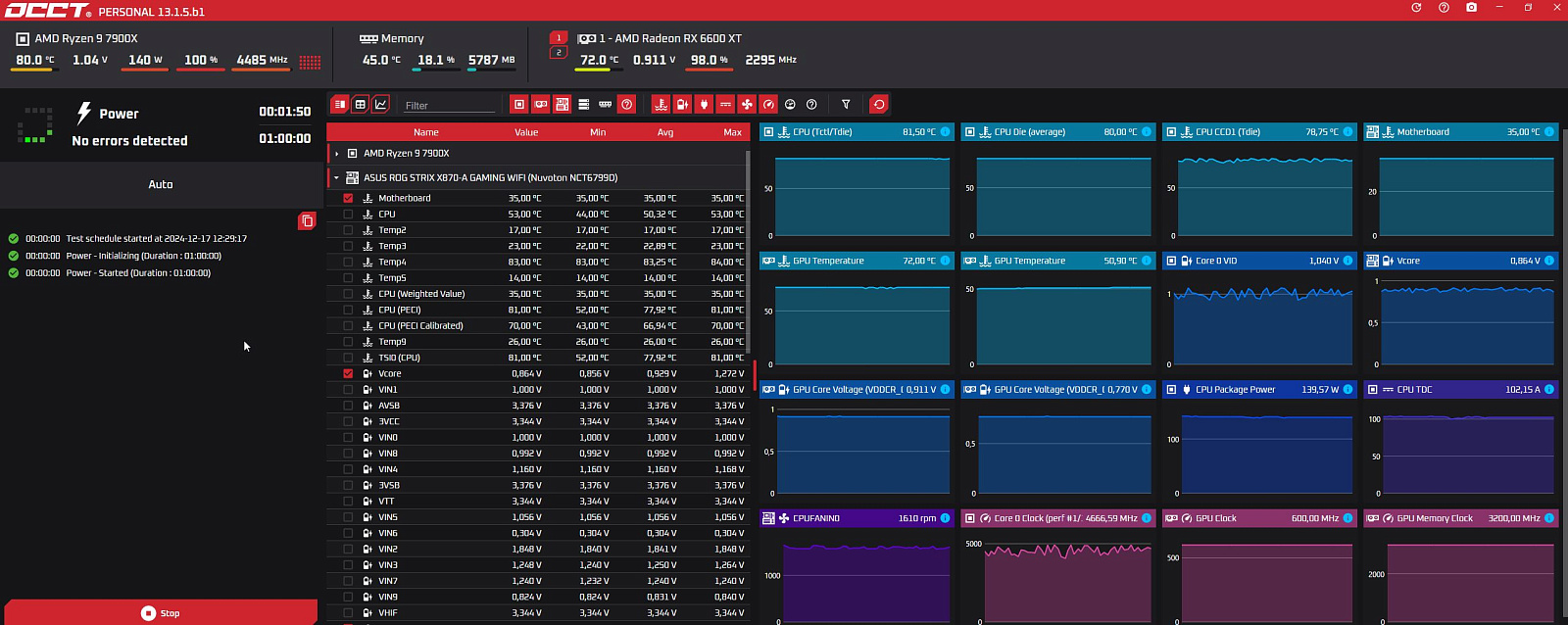The width and height of the screenshot is (1568, 625).
Task: Toggle the voltage readings filter icon
Action: pos(682,104)
